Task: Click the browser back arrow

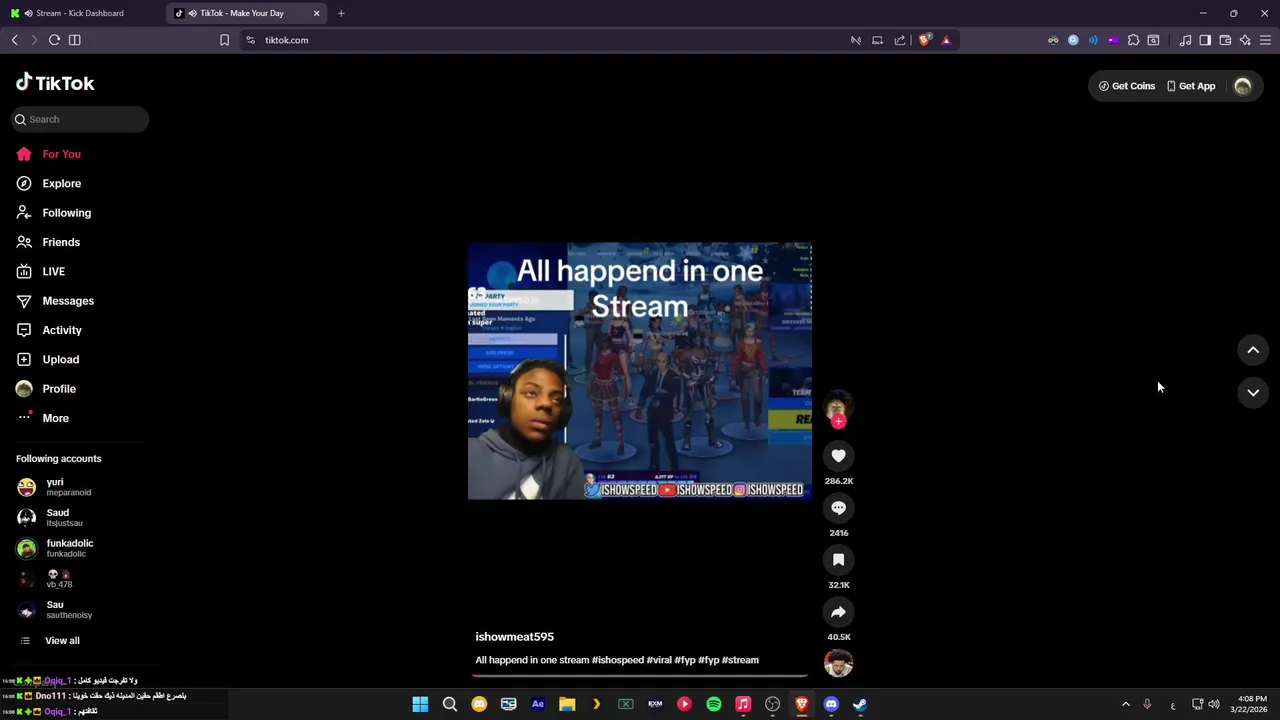Action: 14,40
